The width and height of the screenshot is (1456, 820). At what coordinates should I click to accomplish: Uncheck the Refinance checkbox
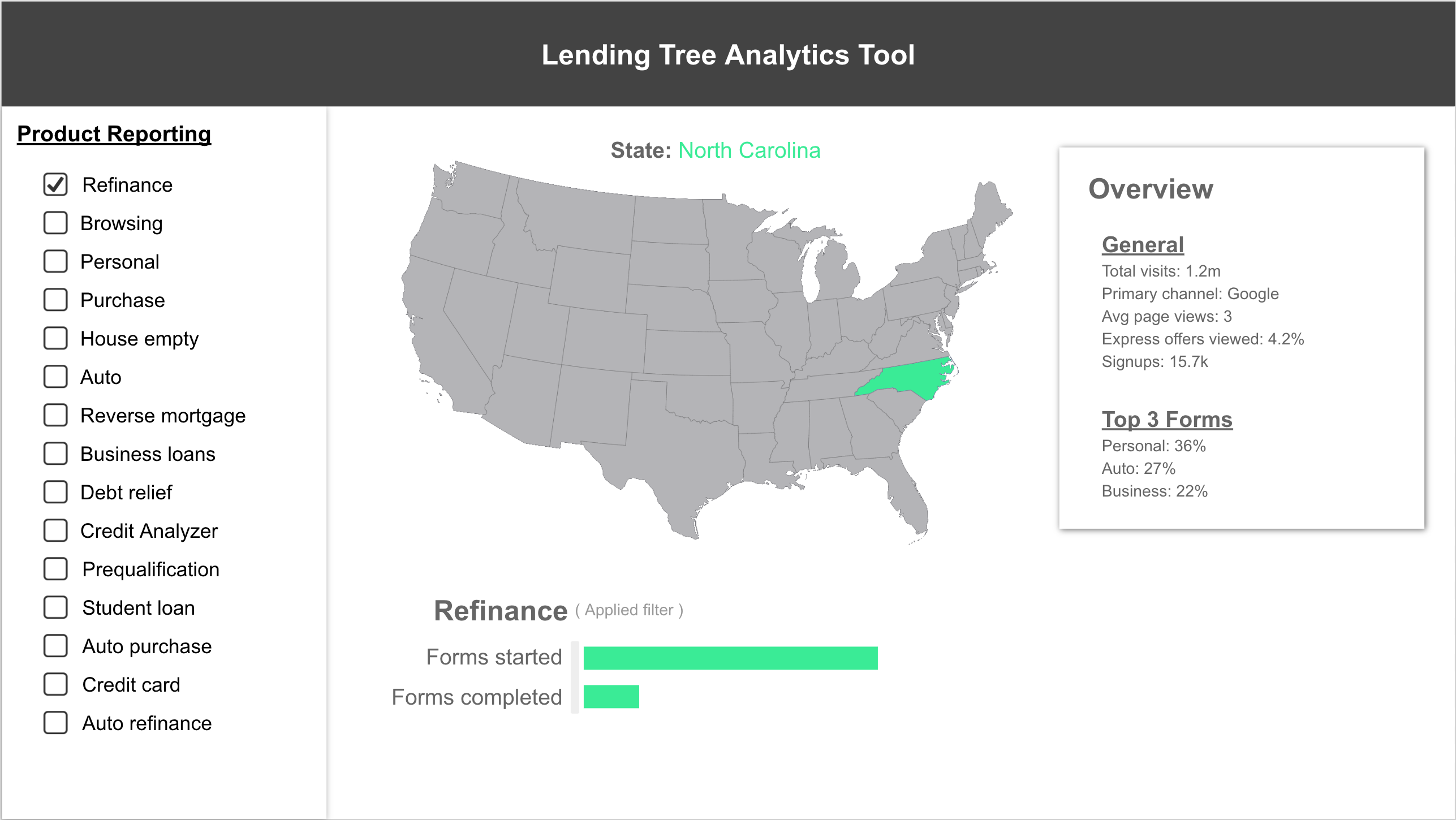[55, 185]
